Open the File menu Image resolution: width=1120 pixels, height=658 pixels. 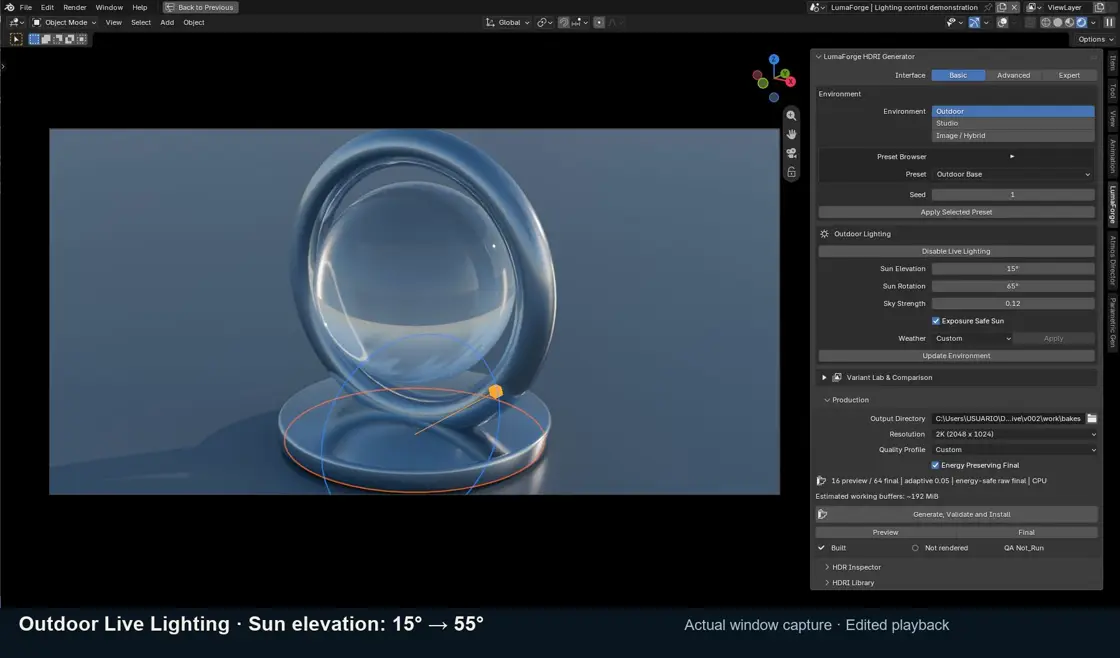coord(26,7)
